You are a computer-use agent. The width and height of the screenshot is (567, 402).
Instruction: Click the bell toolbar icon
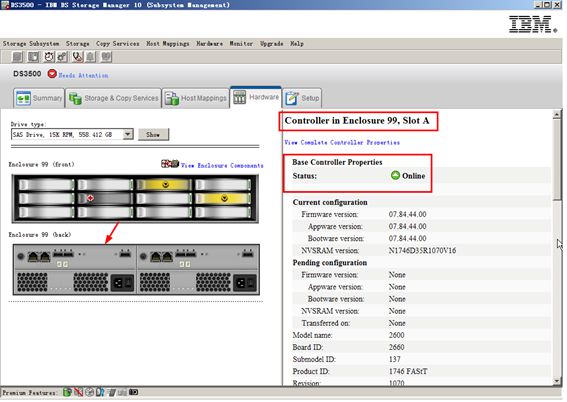pyautogui.click(x=90, y=57)
